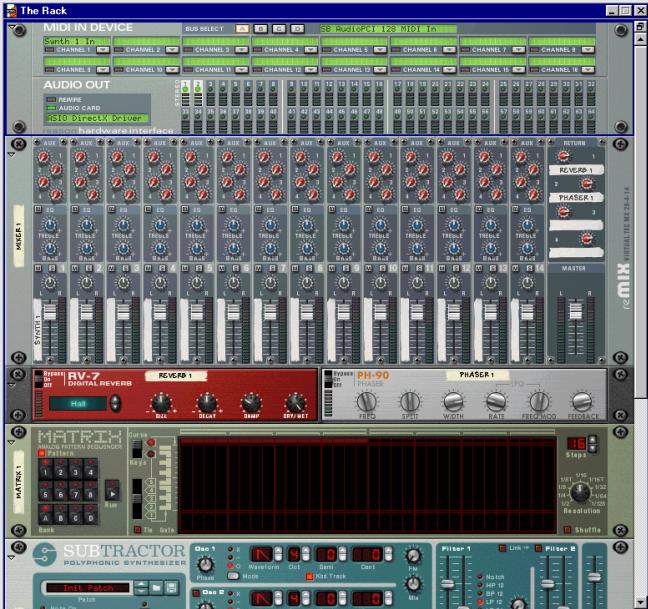
Task: Adjust the Bass knob on channel 2
Action: [x=86, y=249]
